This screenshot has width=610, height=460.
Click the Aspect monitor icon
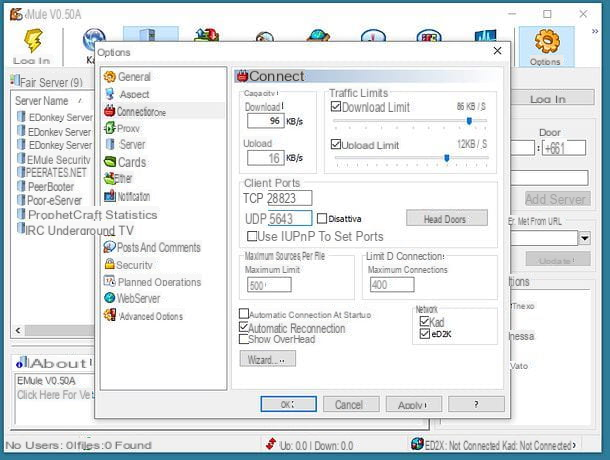[x=110, y=94]
